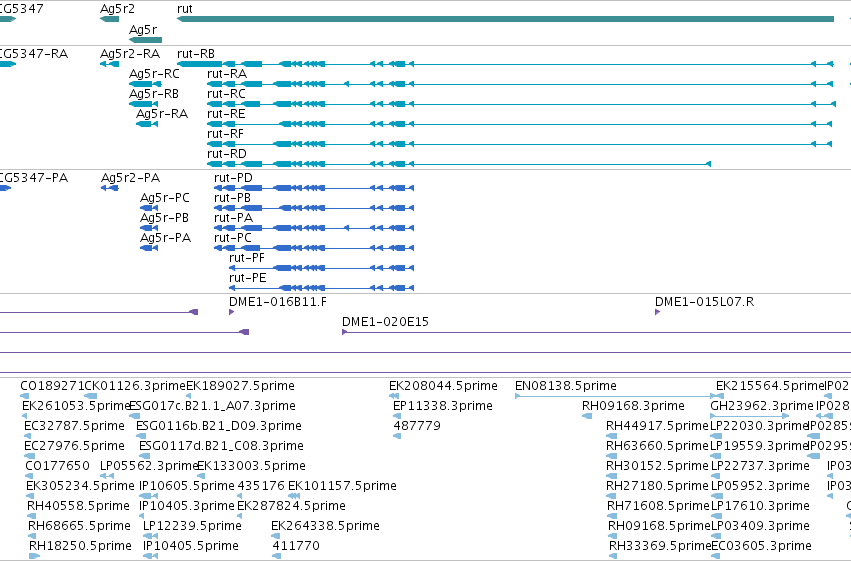Open the EK287824.5prime EST label
Screen dimensions: 851x561
click(291, 507)
